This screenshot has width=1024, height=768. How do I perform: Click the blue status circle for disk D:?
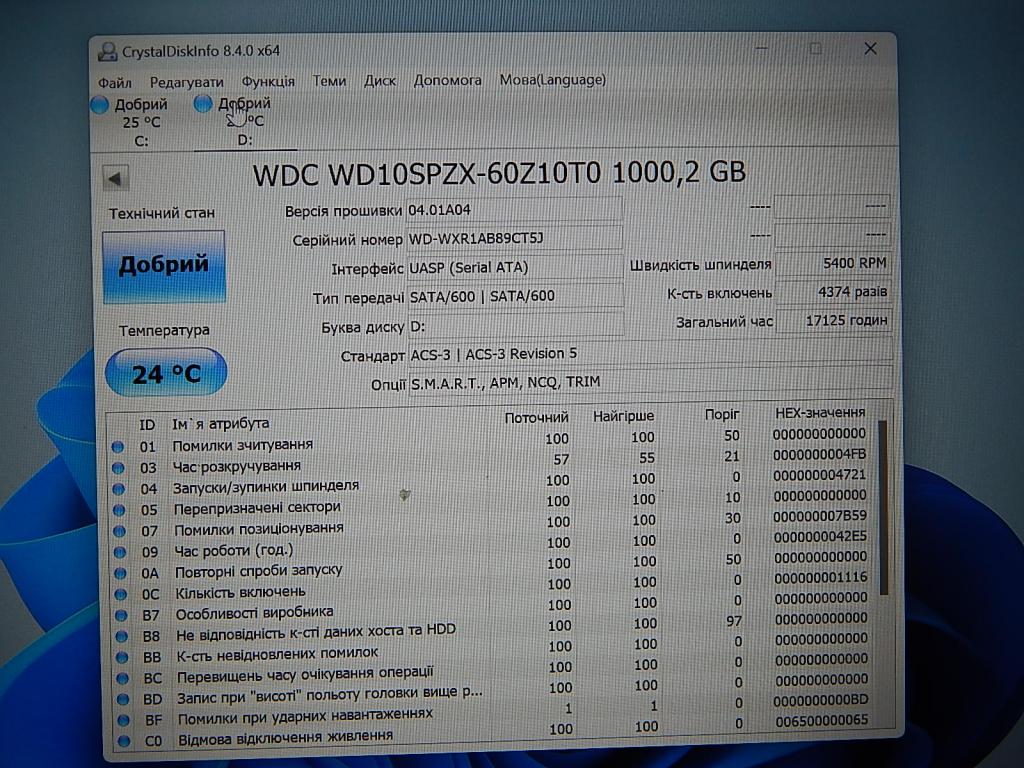point(203,103)
